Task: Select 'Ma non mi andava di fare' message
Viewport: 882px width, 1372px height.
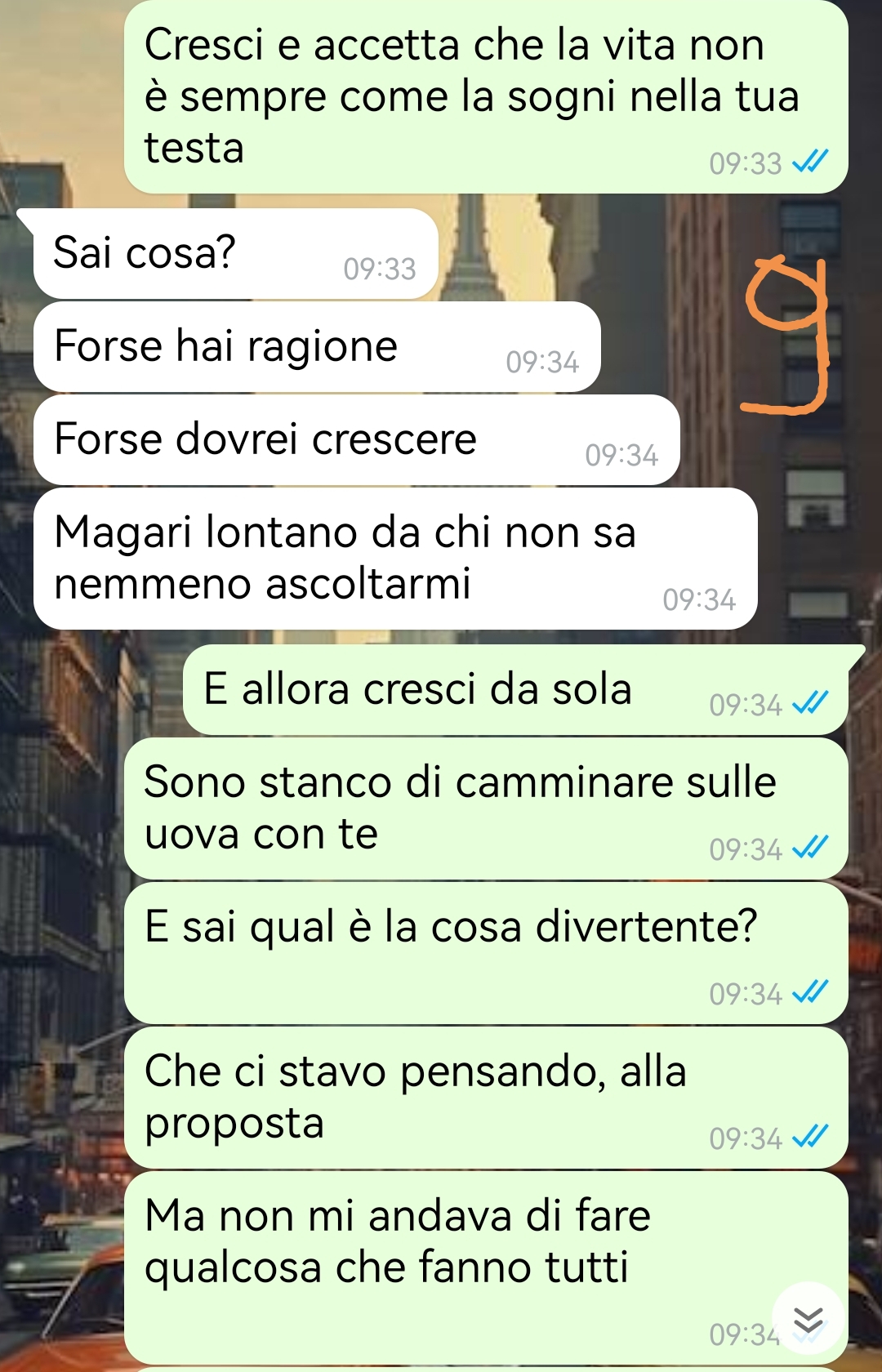Action: tap(486, 1267)
